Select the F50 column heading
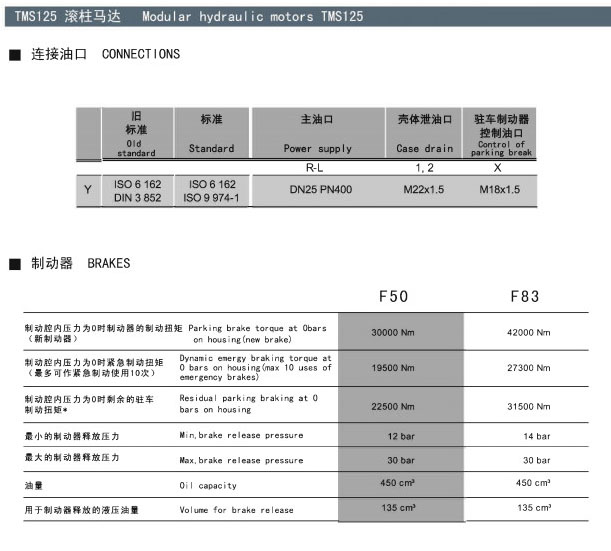The width and height of the screenshot is (611, 551). (x=394, y=296)
